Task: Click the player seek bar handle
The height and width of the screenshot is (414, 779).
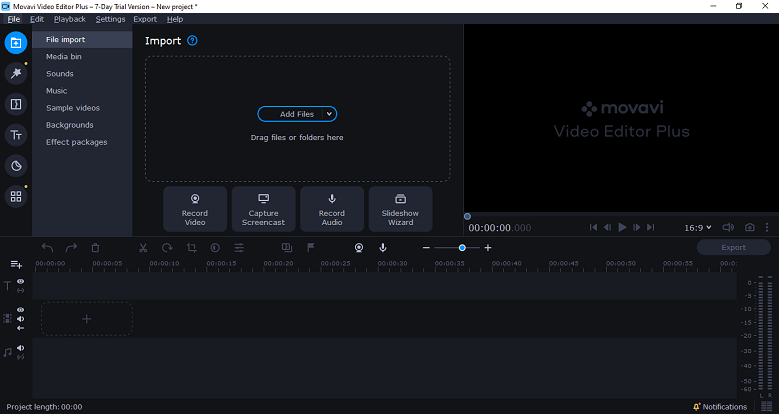Action: coord(467,216)
